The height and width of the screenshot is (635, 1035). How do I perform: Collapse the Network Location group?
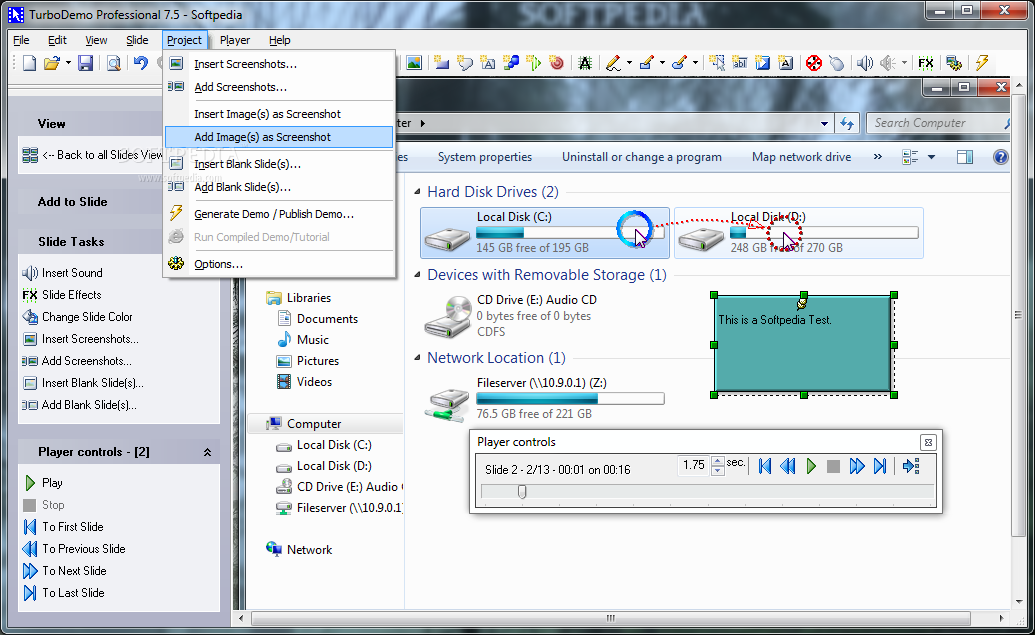[x=417, y=358]
